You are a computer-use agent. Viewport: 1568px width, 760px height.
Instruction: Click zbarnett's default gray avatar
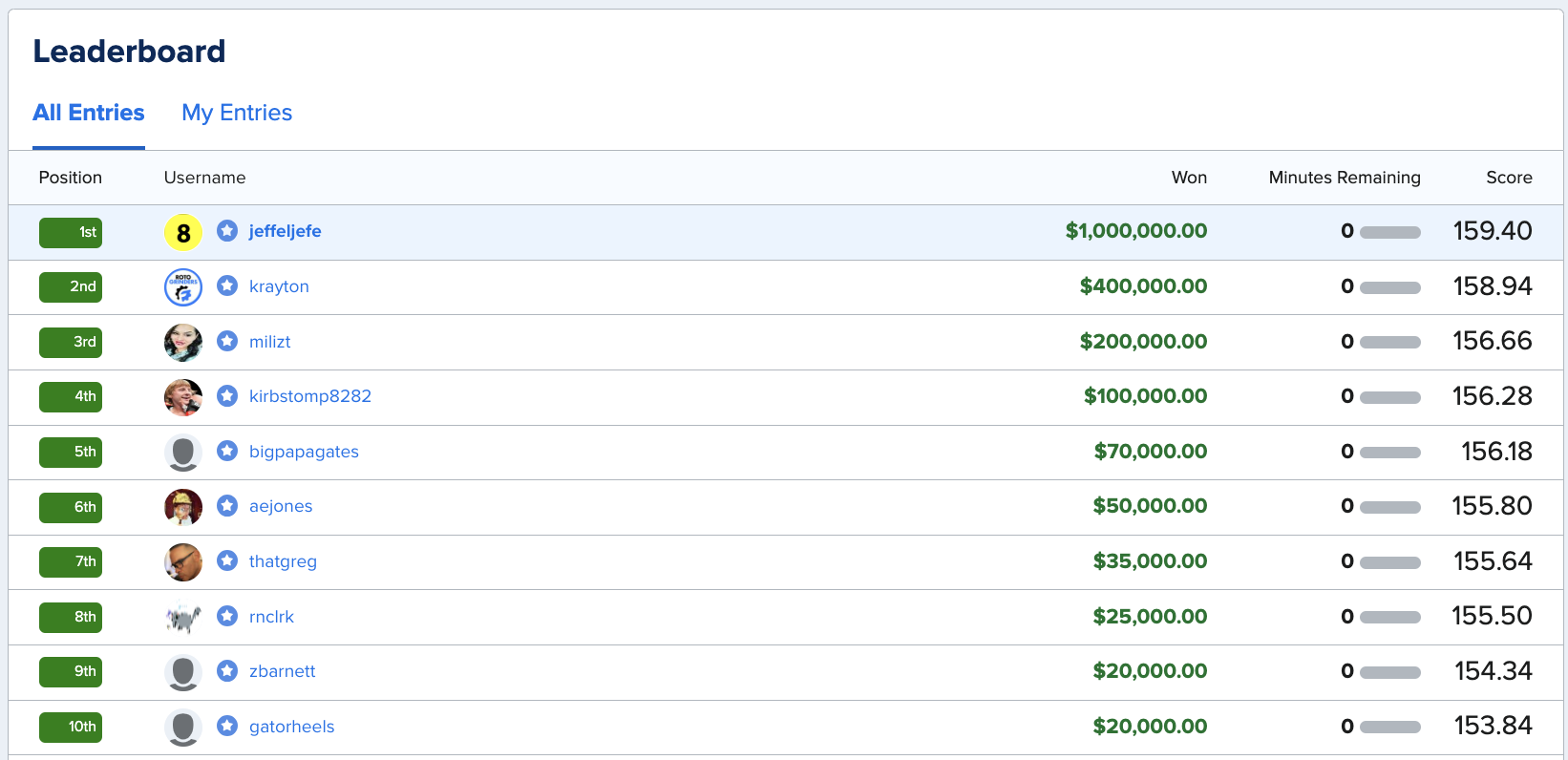[183, 672]
